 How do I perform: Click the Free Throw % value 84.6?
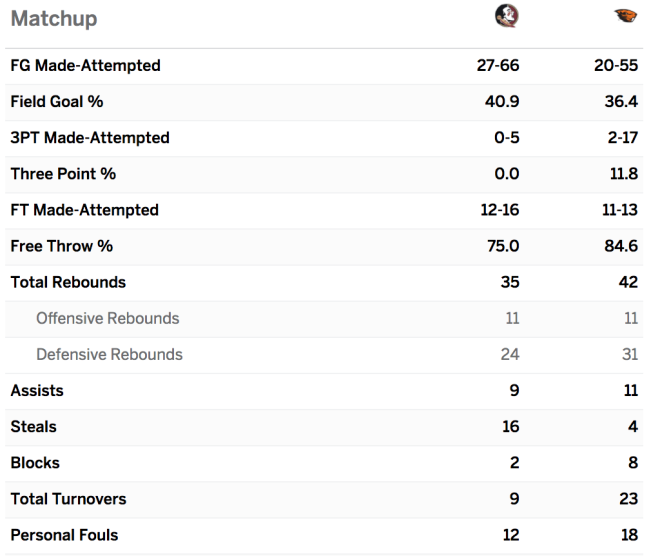621,246
